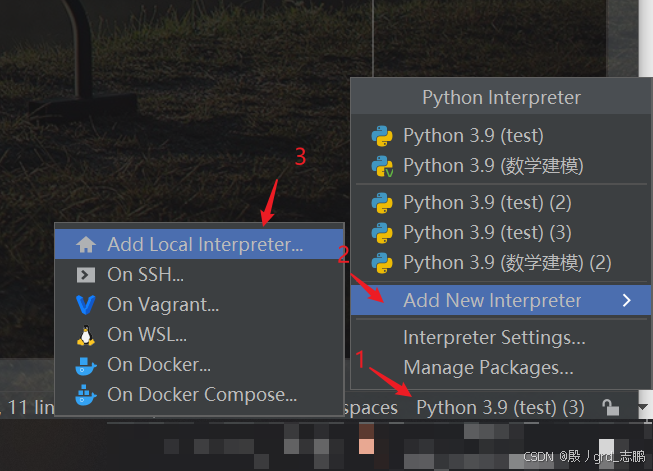Click the terminal icon beside On SSH
Viewport: 653px width, 471px height.
[86, 275]
